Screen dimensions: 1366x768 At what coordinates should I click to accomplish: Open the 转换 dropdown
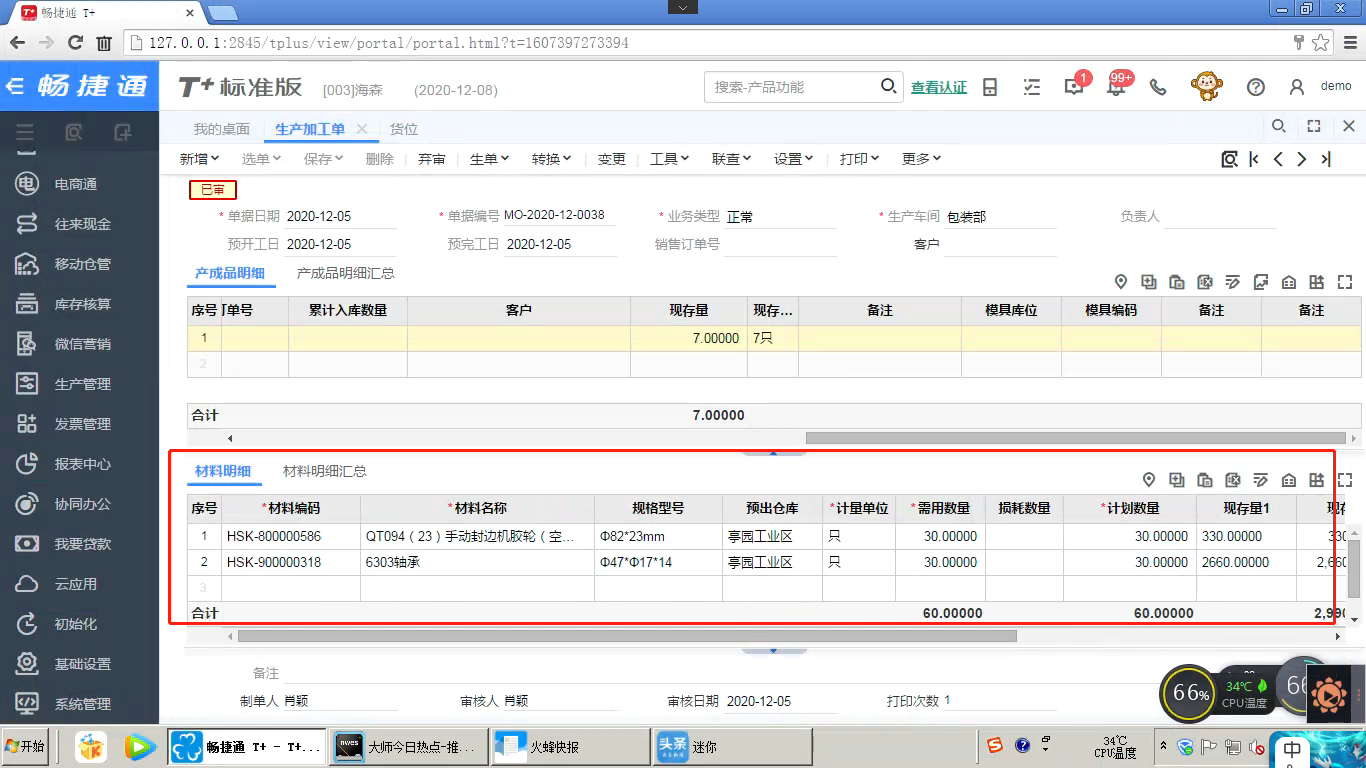(x=552, y=159)
